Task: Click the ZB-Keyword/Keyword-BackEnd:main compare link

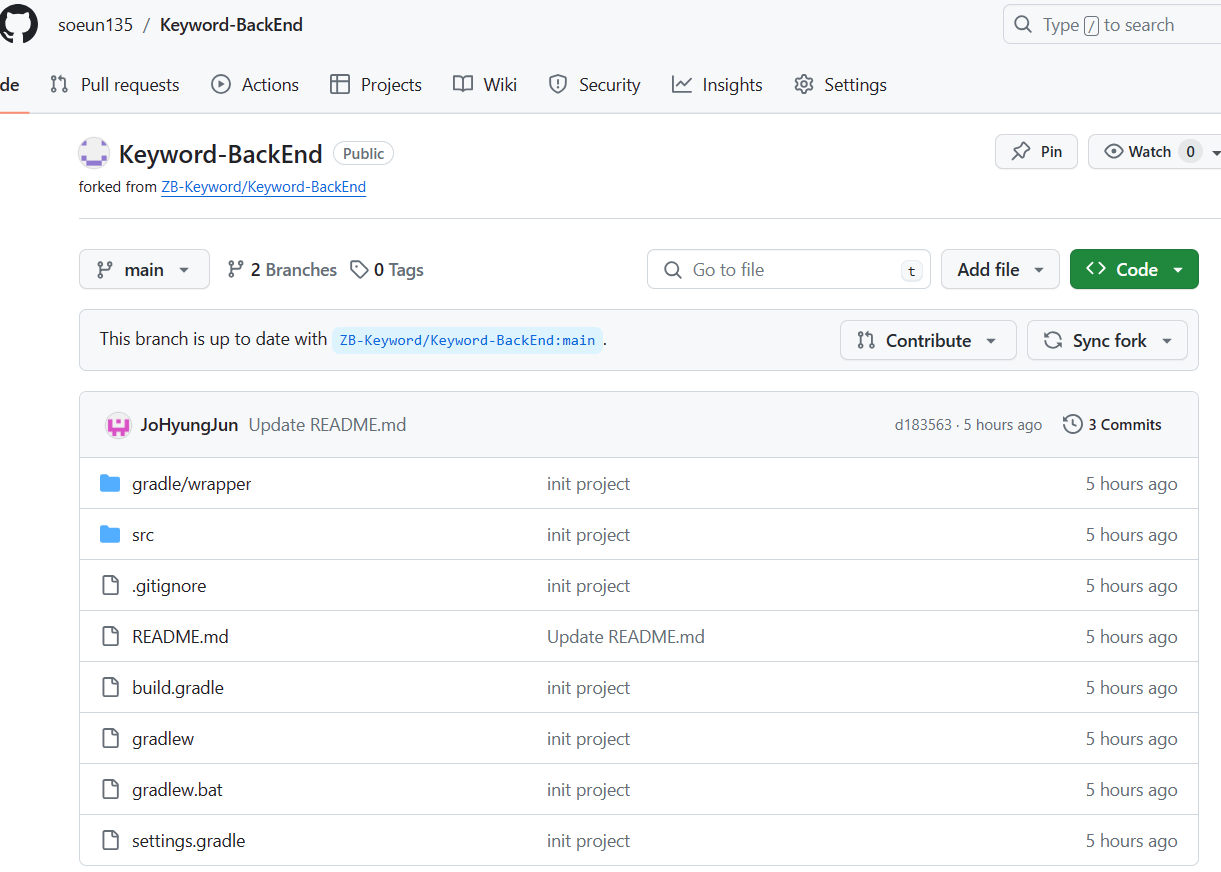Action: click(x=467, y=340)
